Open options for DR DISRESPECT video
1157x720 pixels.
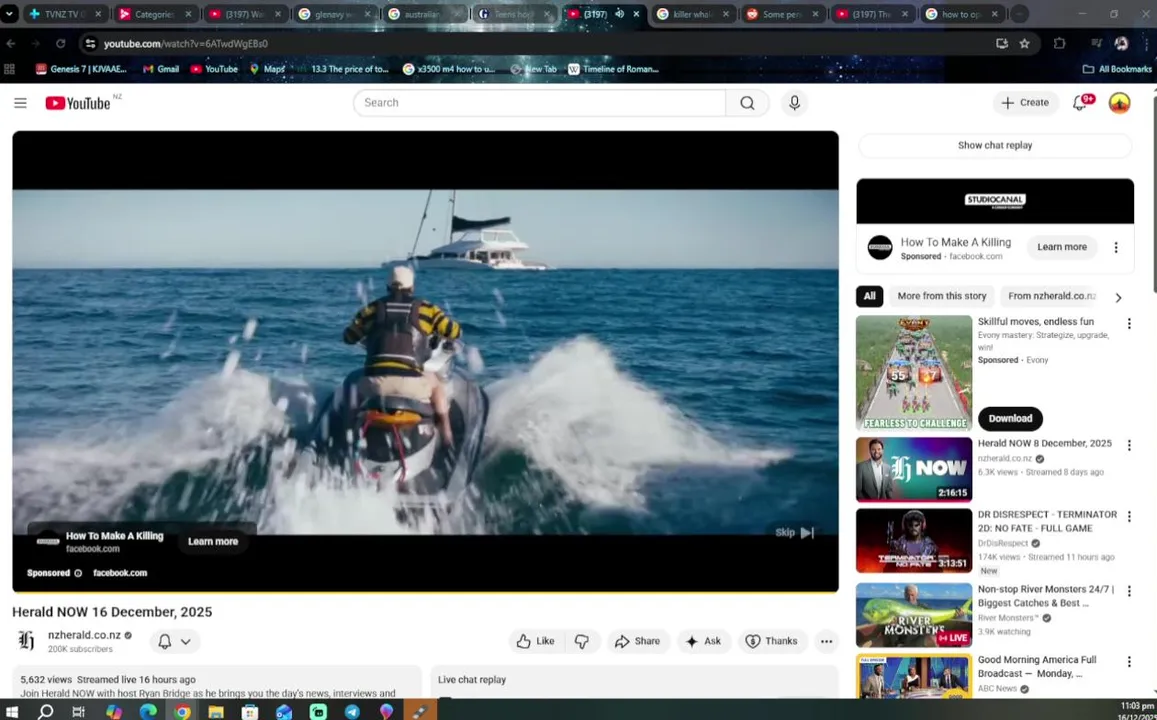click(x=1128, y=516)
